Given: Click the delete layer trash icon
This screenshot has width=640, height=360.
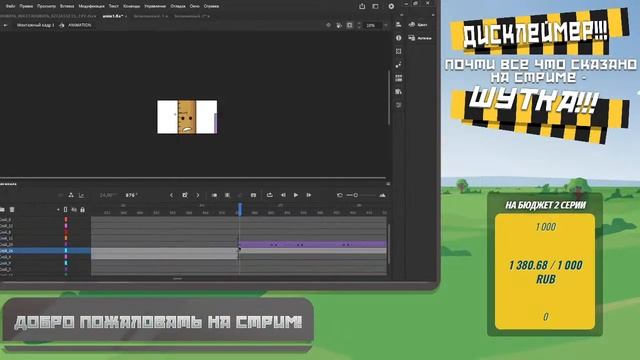Looking at the screenshot, I should click(x=12, y=209).
